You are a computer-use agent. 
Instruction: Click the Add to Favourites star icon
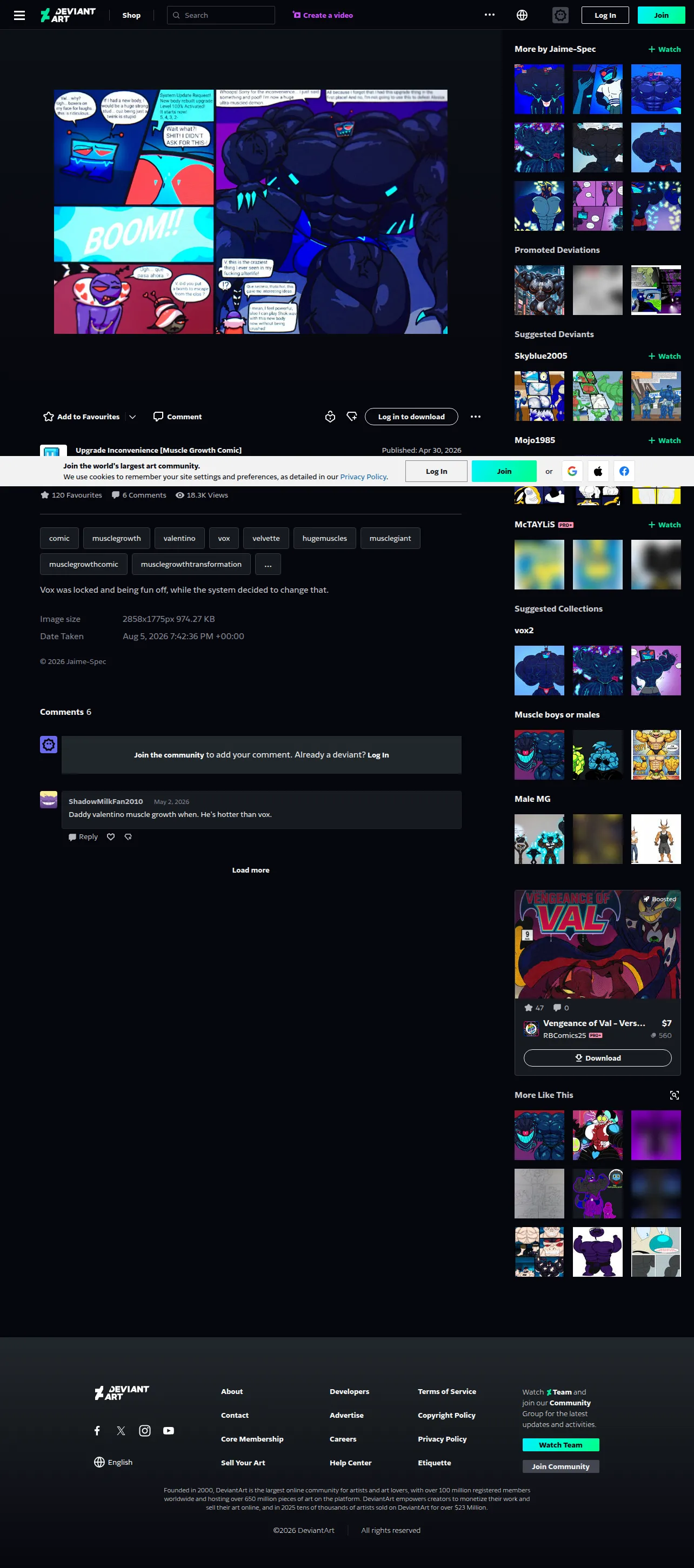pos(49,417)
